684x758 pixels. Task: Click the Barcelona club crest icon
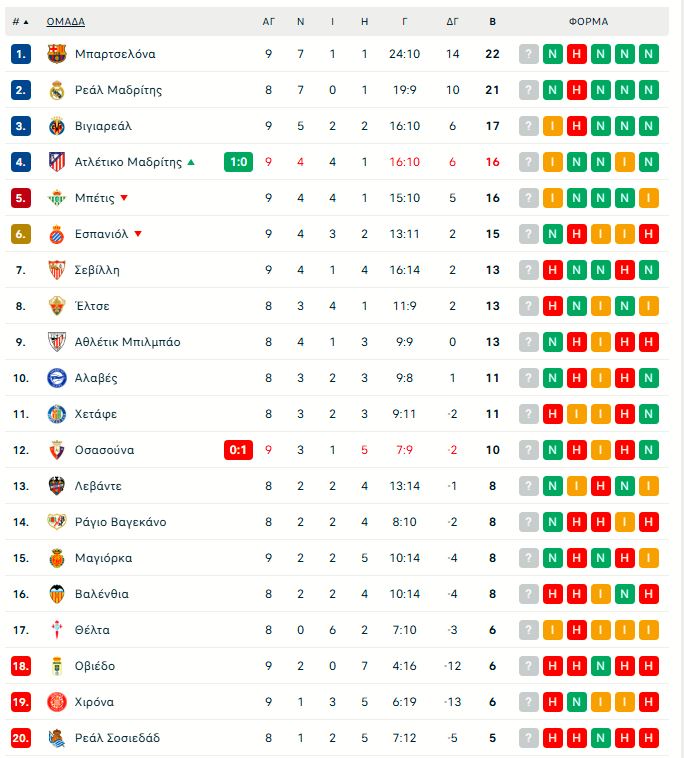pyautogui.click(x=56, y=54)
